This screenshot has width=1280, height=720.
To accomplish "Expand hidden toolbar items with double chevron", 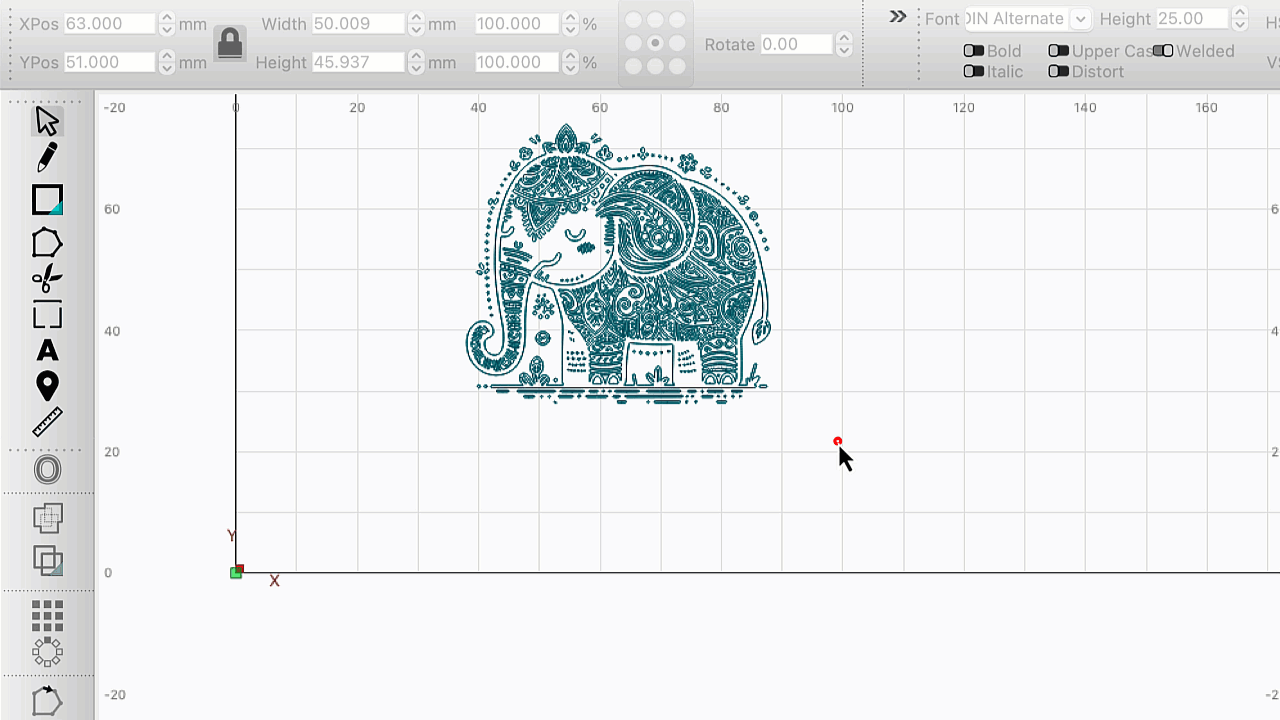I will 898,17.
